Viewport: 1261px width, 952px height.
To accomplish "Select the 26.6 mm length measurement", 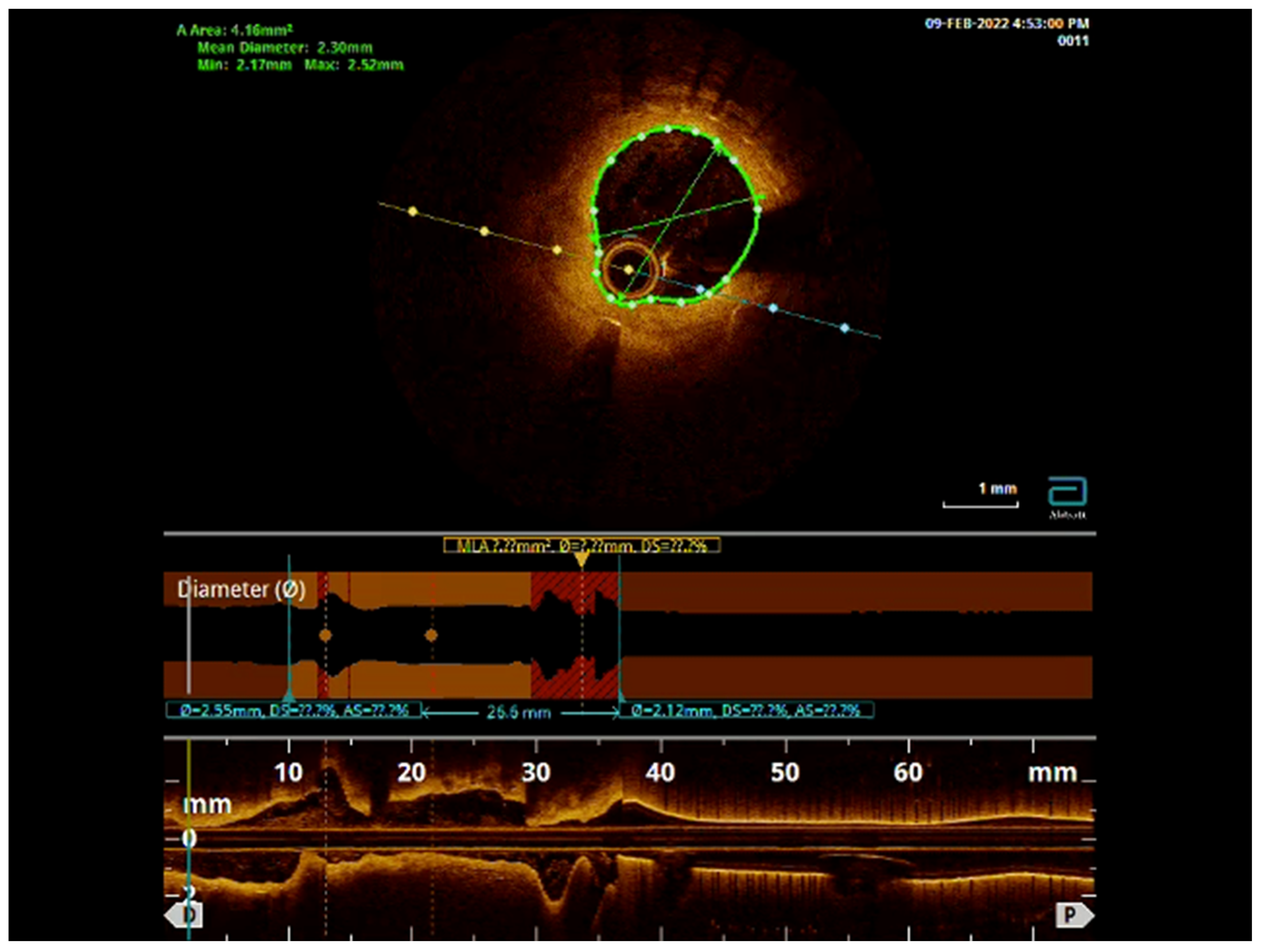I will click(518, 712).
